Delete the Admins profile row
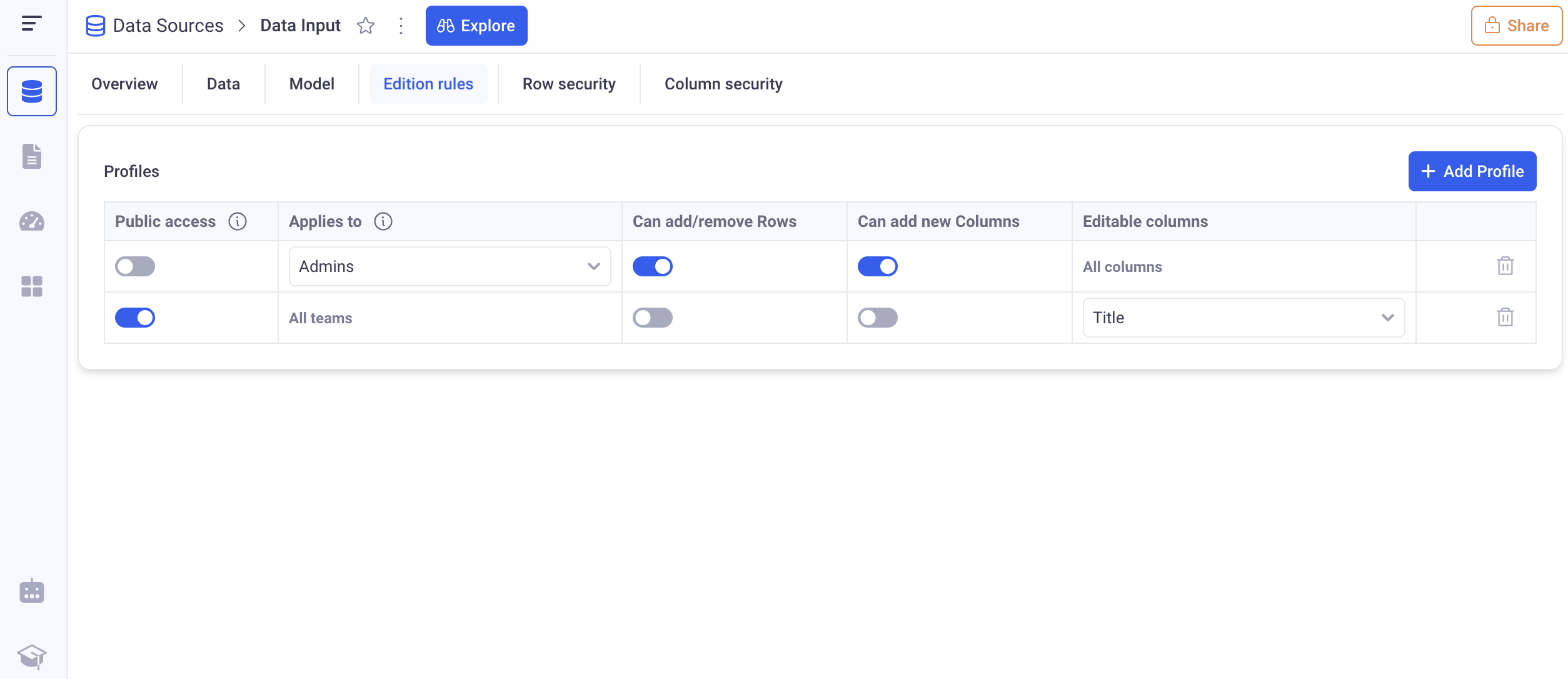 point(1505,266)
